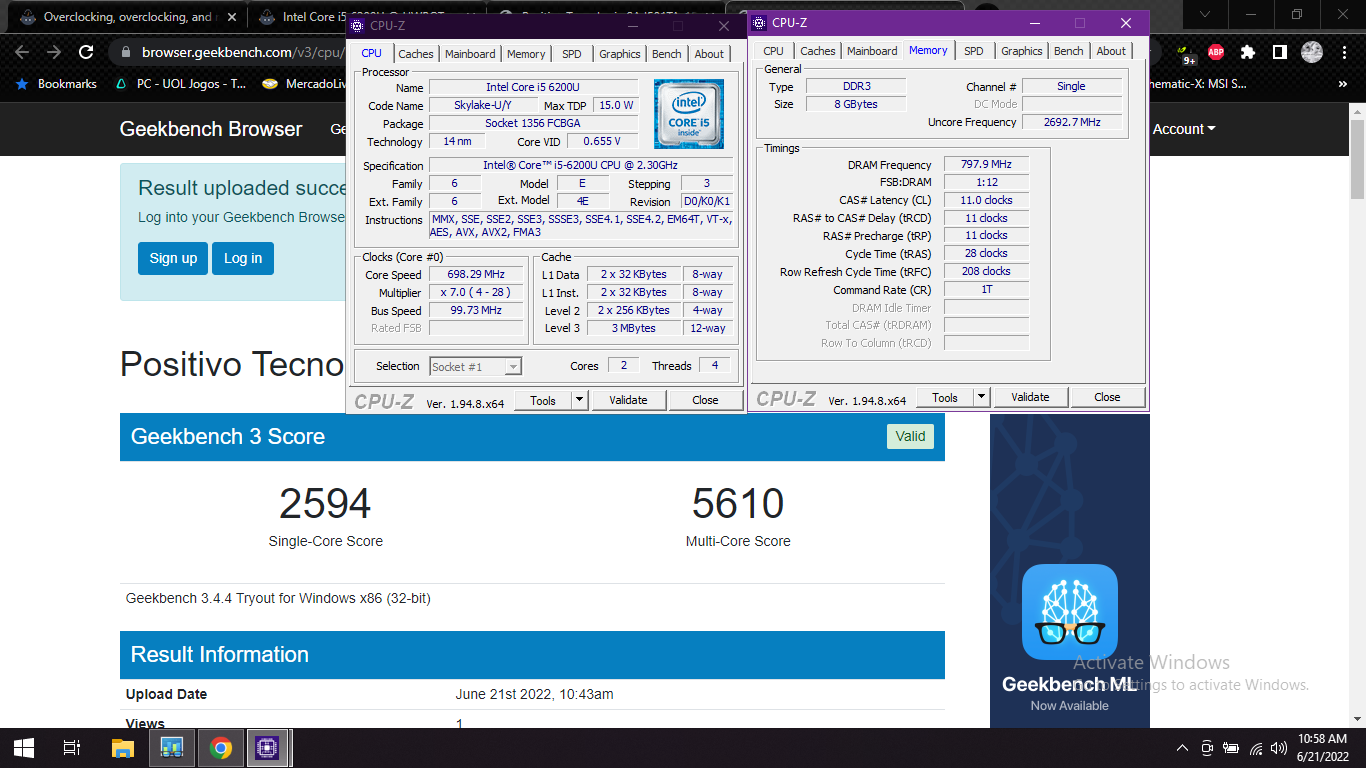
Task: Open the Geekbench Browser home link
Action: click(x=211, y=129)
